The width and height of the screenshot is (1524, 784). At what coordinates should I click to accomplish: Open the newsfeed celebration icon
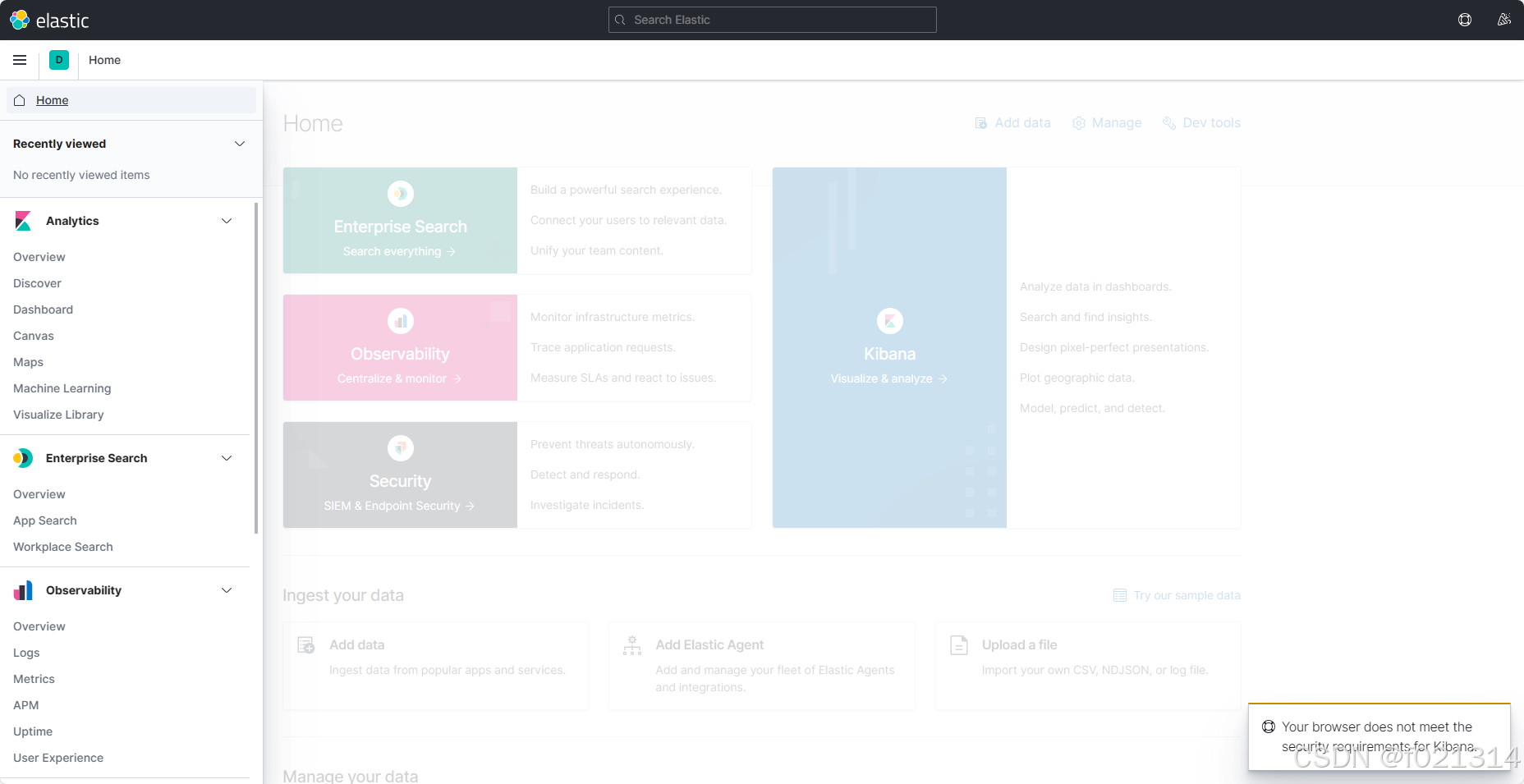pyautogui.click(x=1504, y=20)
